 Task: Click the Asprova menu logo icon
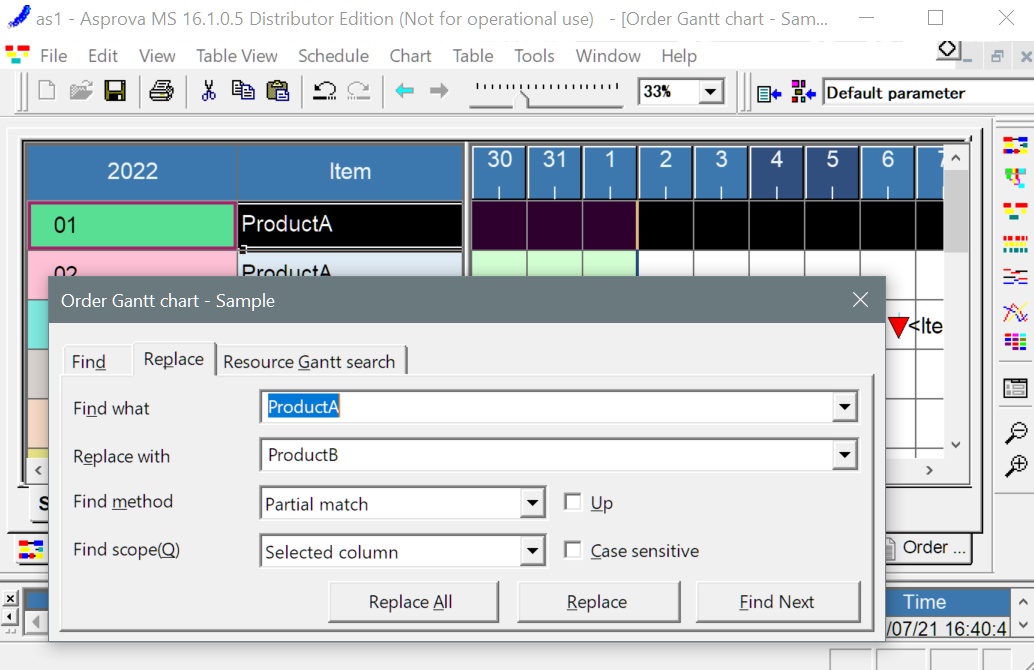[x=18, y=55]
